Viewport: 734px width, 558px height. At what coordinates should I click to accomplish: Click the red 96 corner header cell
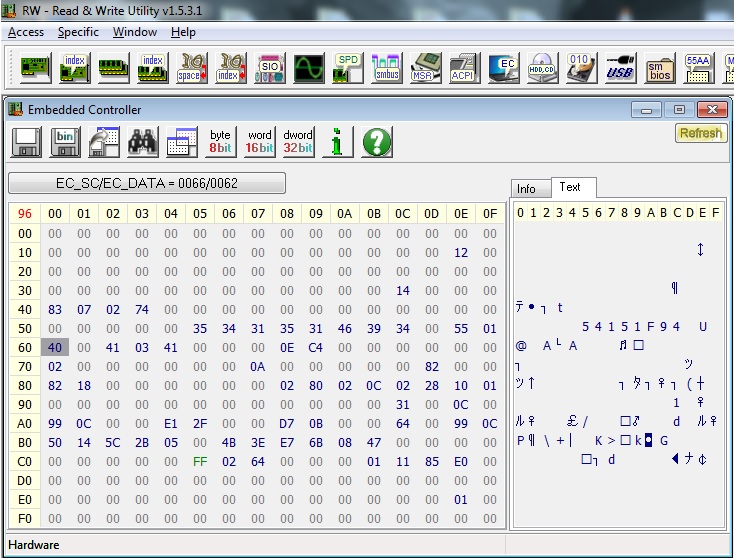point(25,214)
